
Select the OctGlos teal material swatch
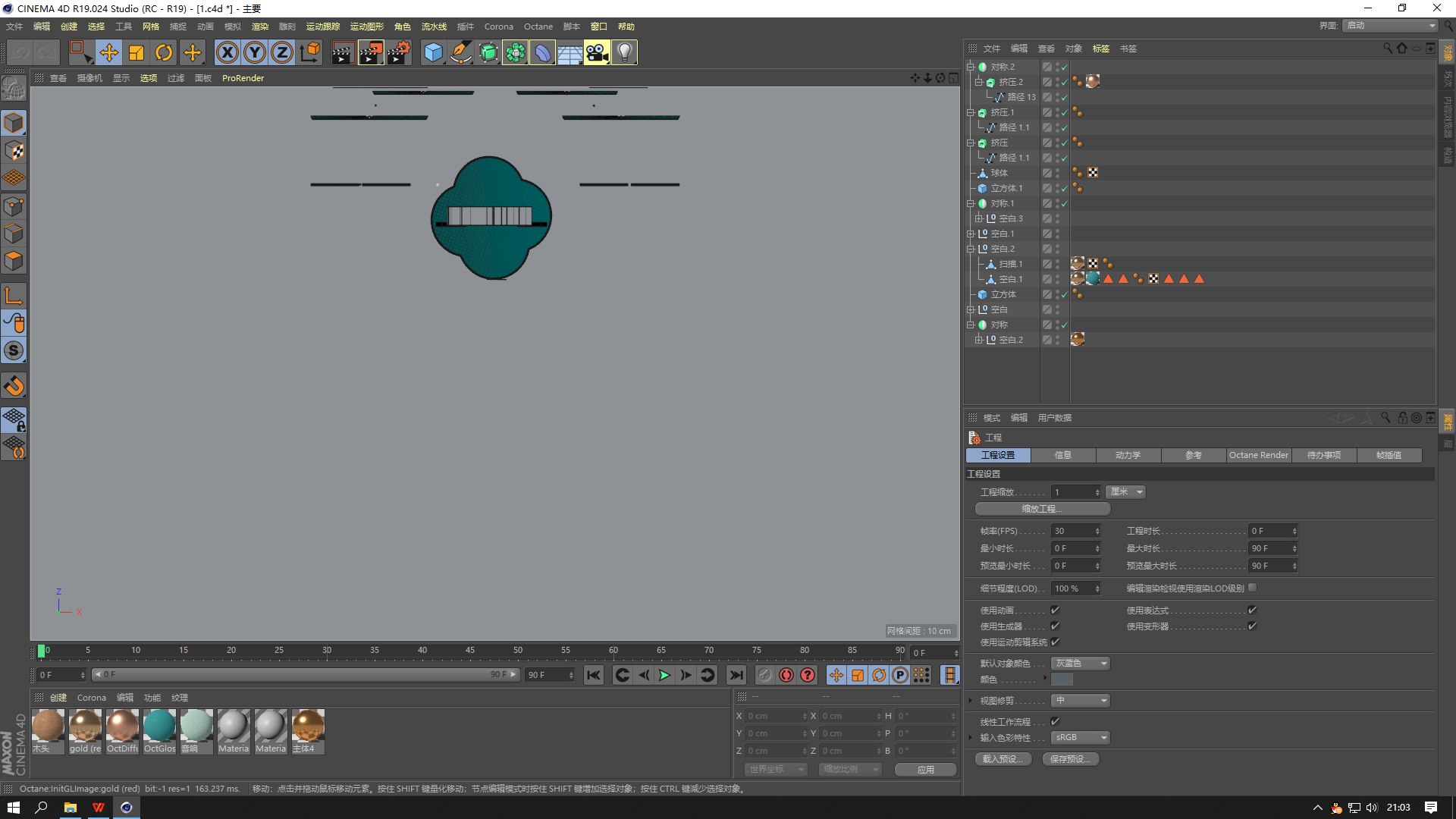pos(159,731)
